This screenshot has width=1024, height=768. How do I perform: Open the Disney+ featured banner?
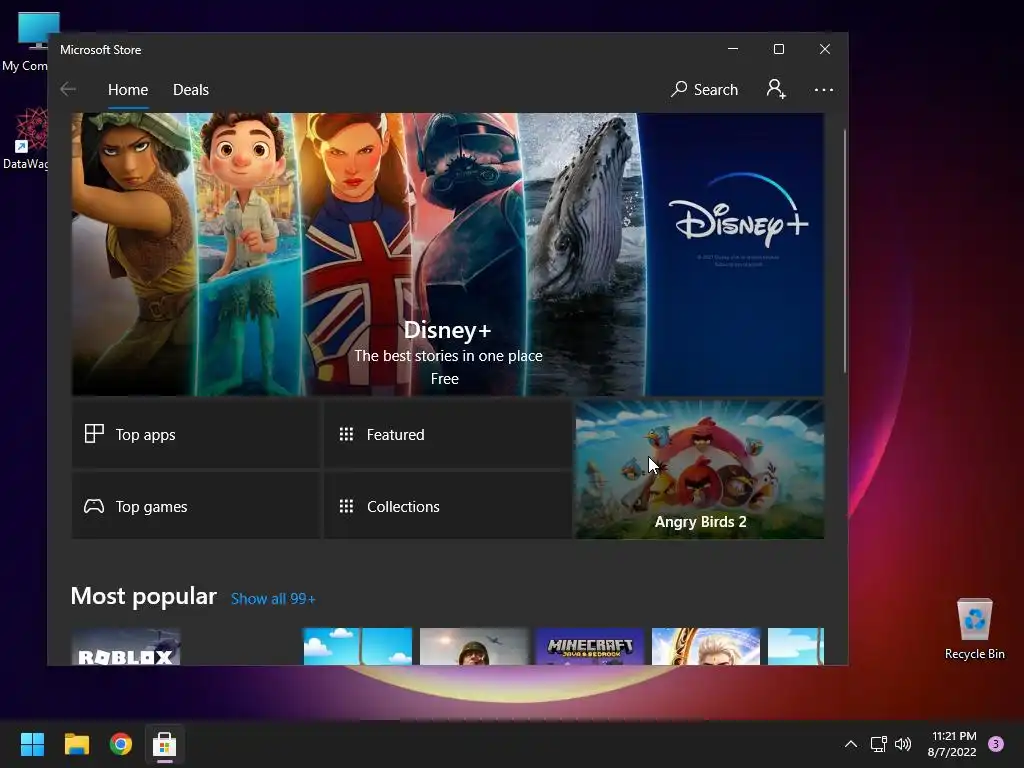click(447, 254)
